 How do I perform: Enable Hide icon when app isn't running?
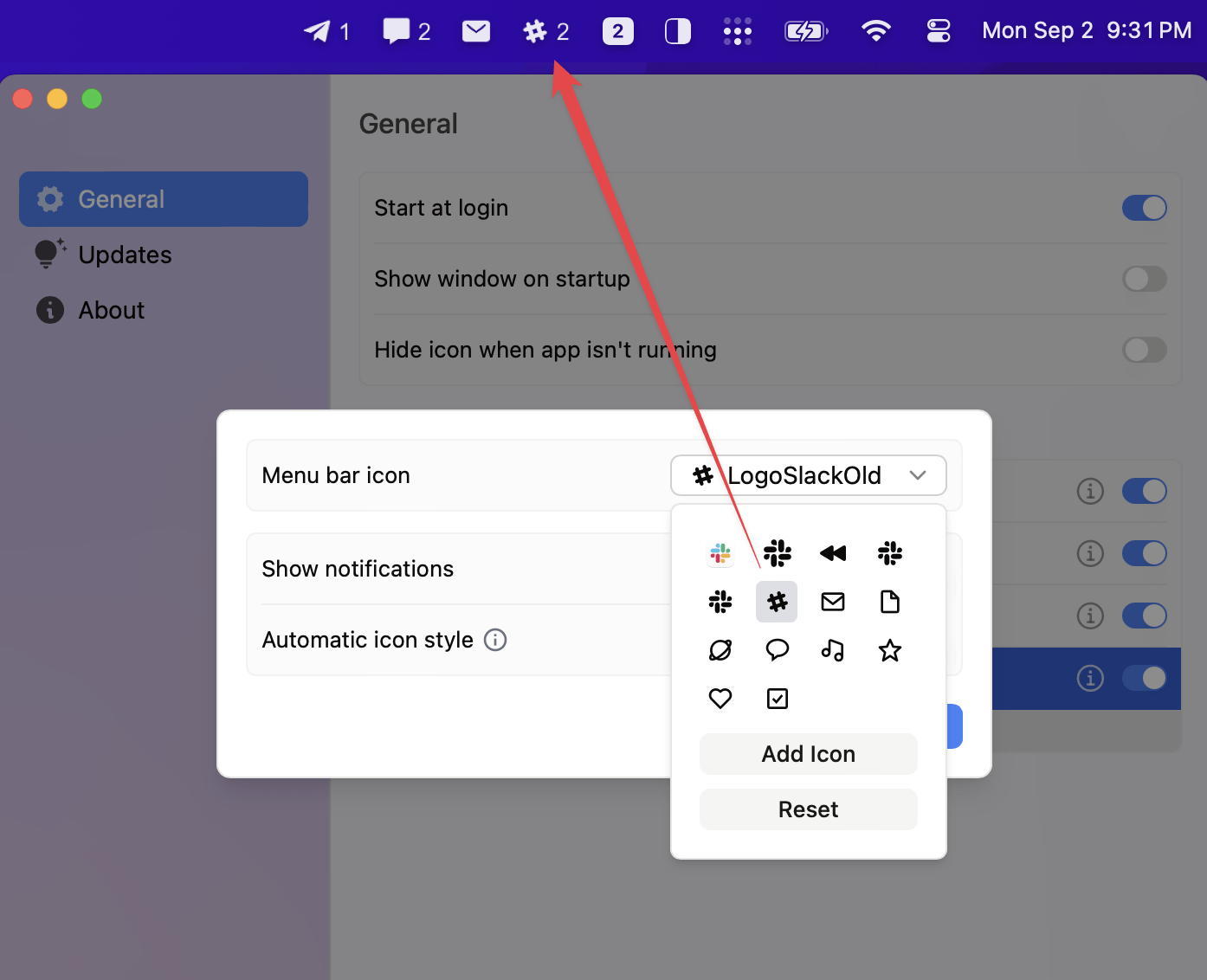pos(1145,350)
